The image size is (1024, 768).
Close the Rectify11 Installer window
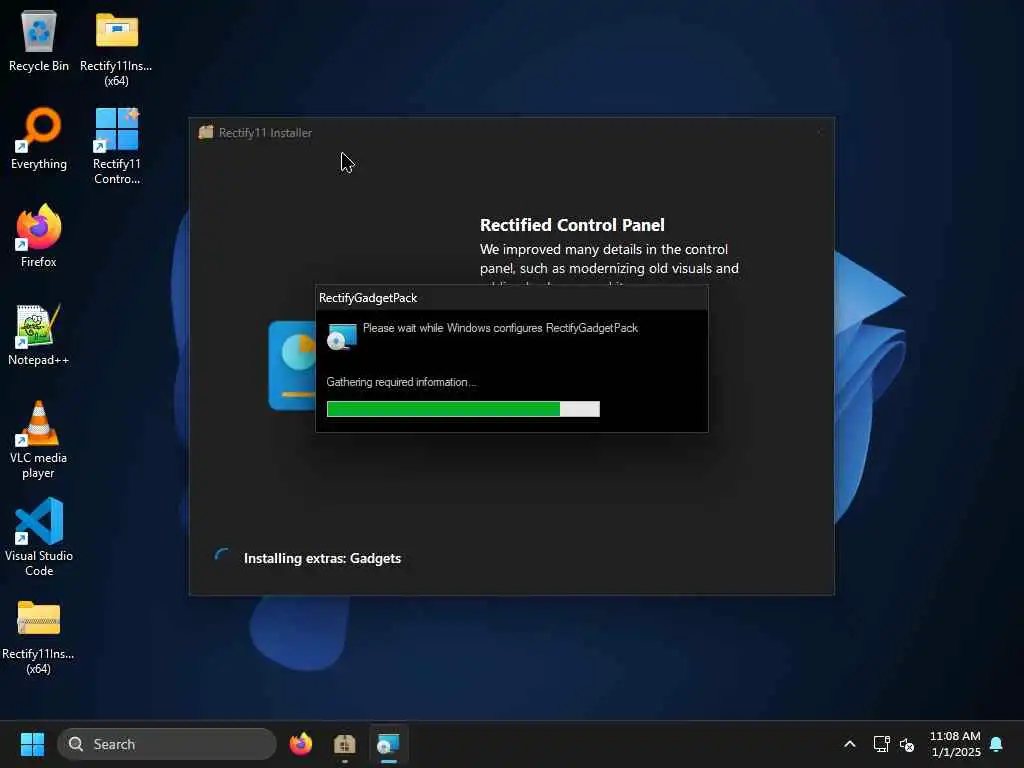coord(819,133)
